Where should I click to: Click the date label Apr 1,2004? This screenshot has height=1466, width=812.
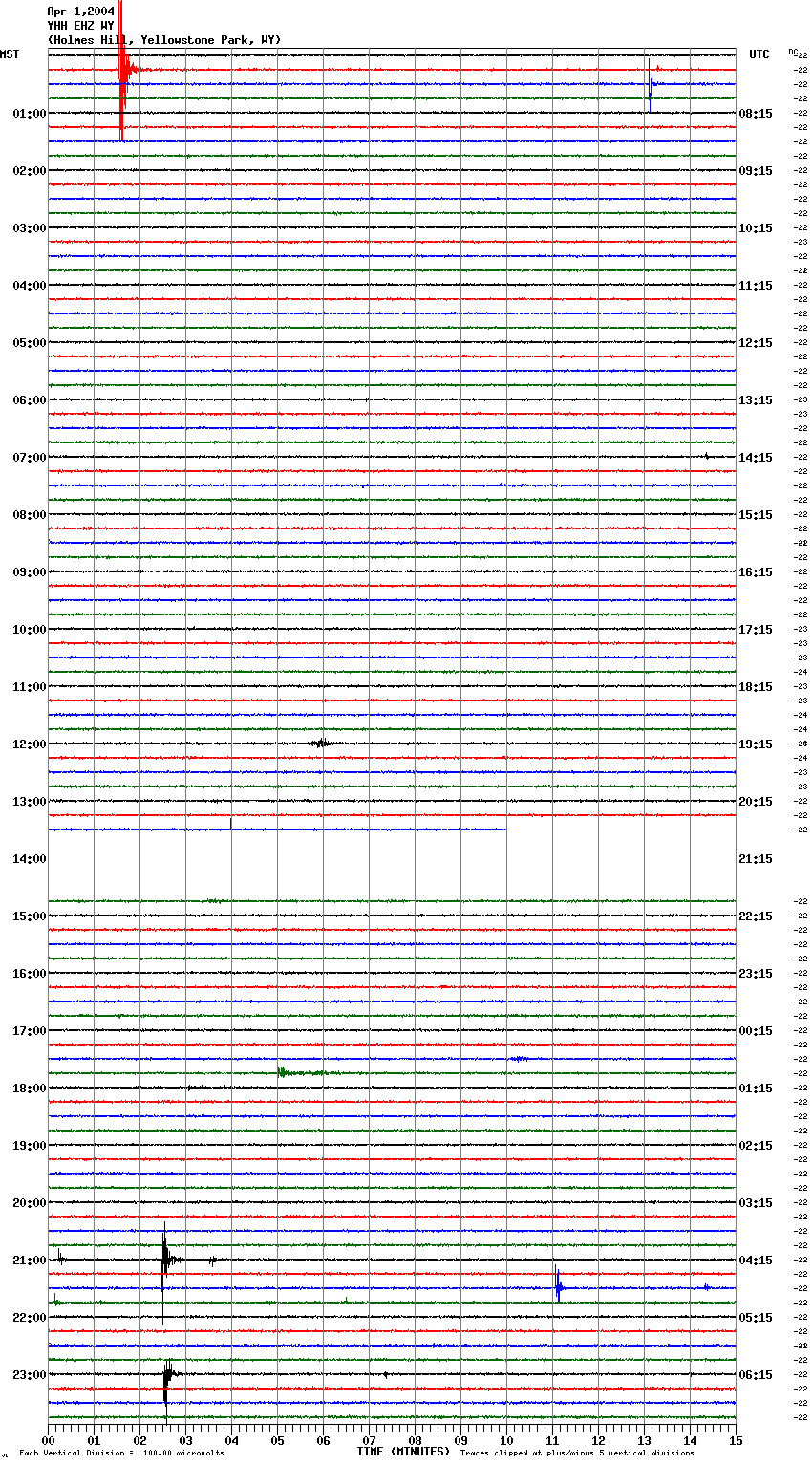(x=81, y=11)
